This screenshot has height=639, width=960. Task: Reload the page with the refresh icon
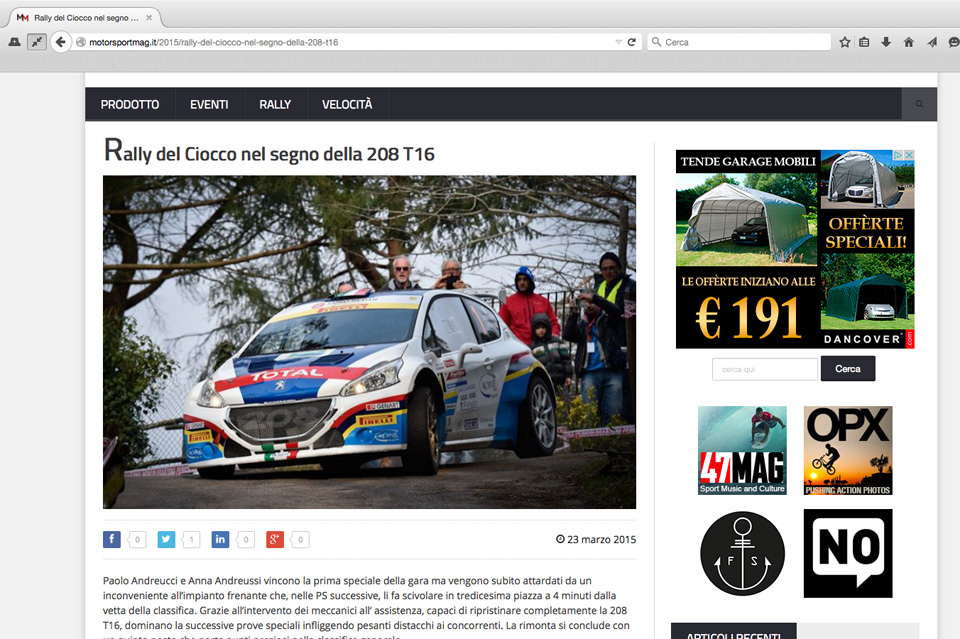tap(632, 42)
